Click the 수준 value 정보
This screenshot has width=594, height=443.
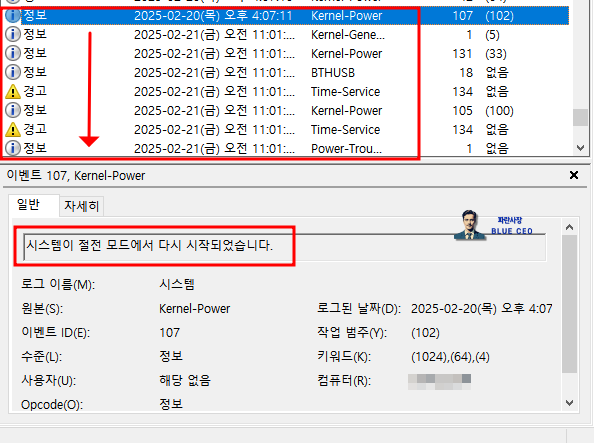[x=171, y=356]
